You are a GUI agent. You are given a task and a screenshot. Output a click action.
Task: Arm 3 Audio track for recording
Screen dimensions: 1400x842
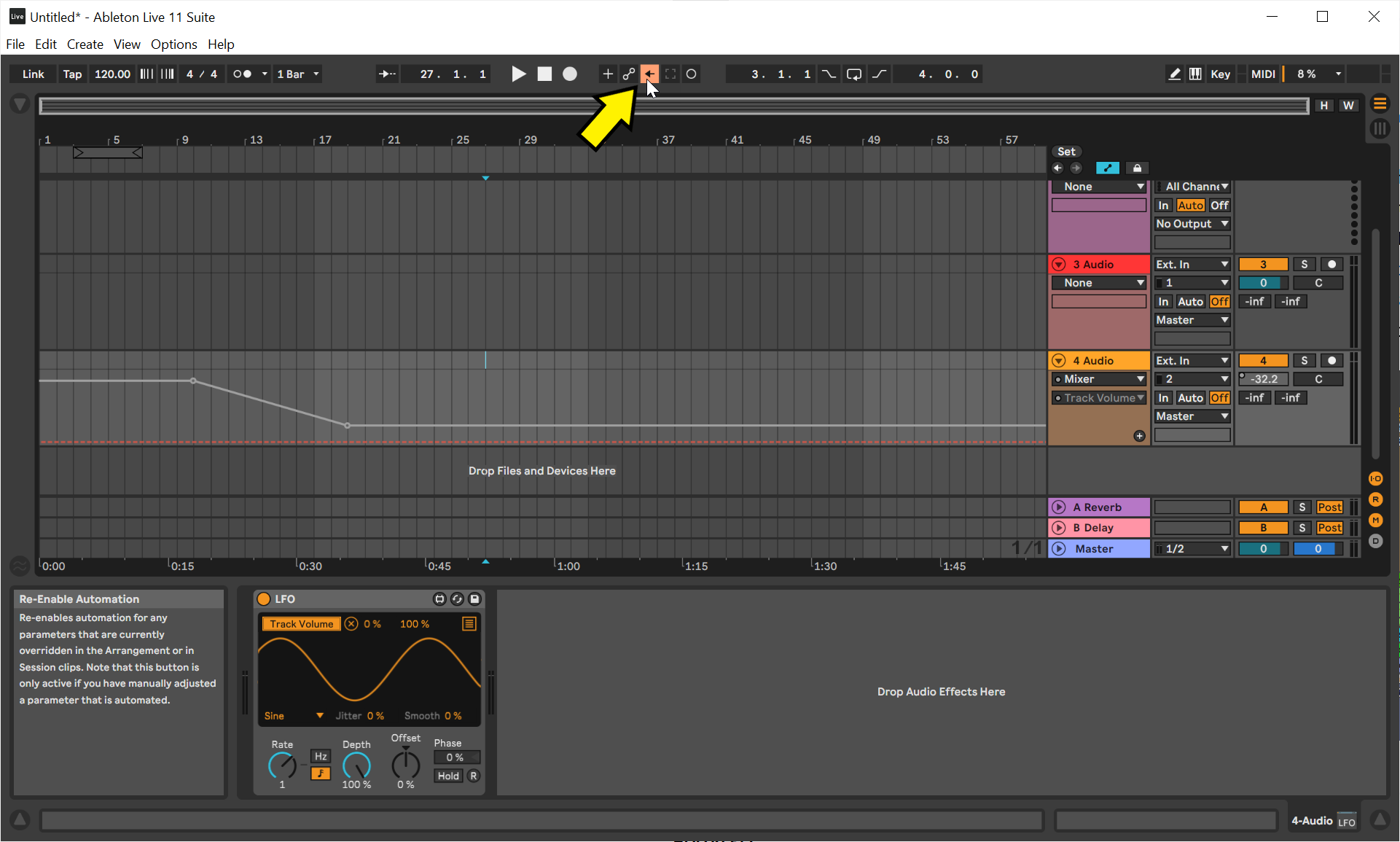(x=1331, y=264)
